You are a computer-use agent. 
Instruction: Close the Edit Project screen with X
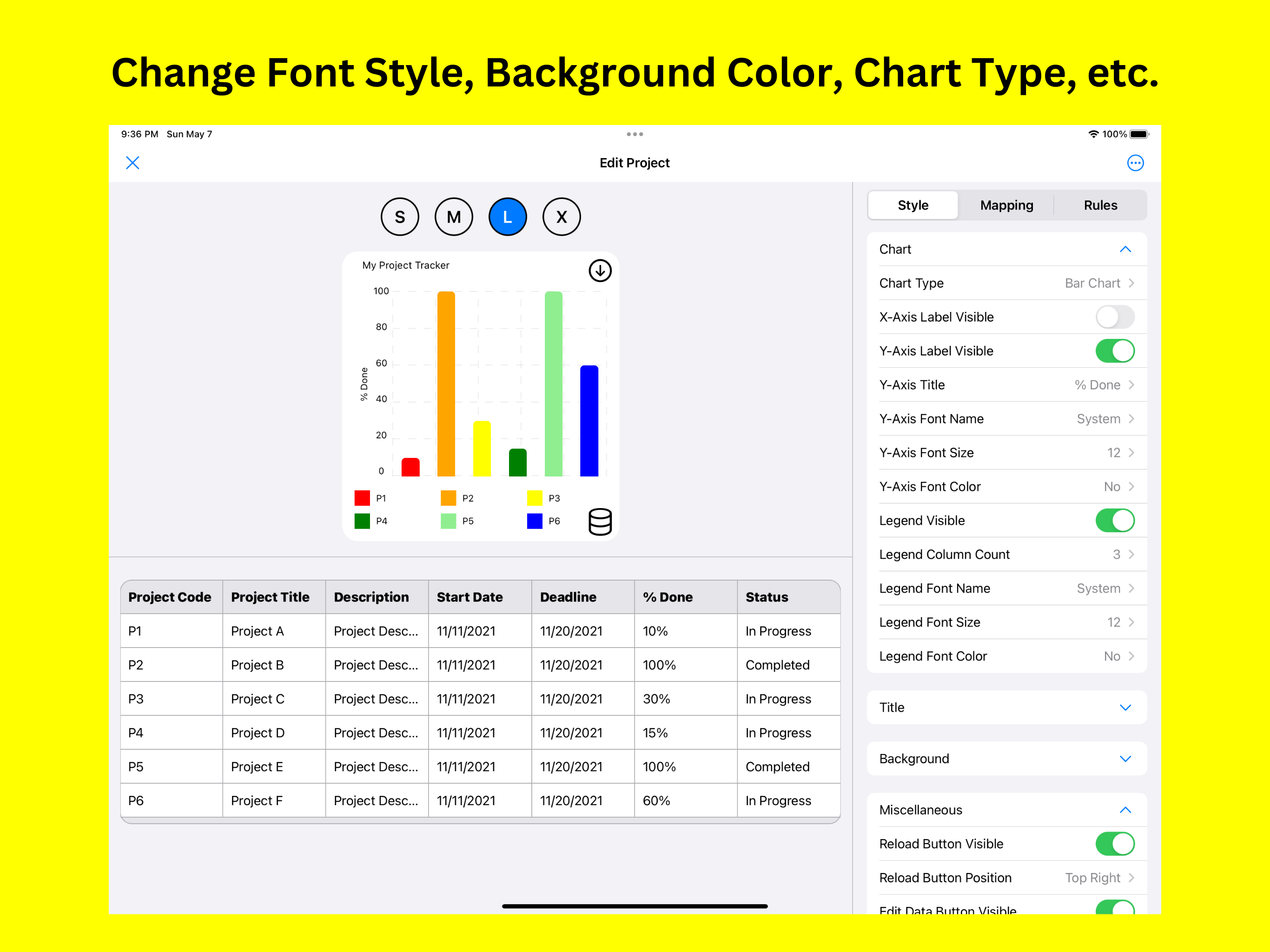coord(132,163)
